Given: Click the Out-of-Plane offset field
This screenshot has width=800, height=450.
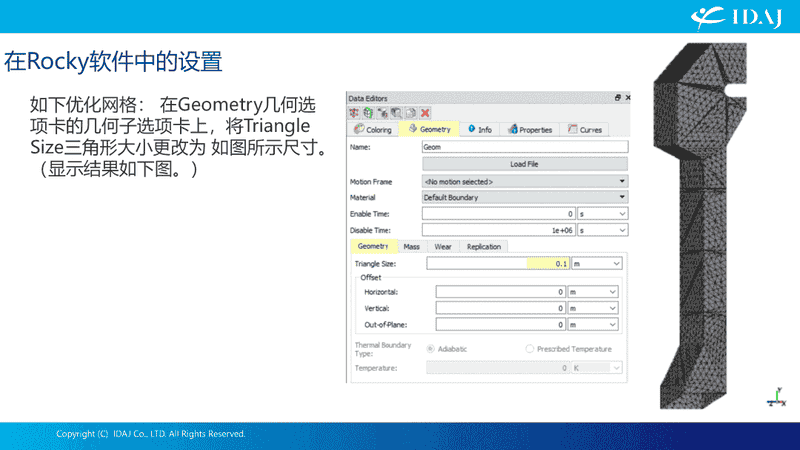Looking at the screenshot, I should (x=500, y=324).
